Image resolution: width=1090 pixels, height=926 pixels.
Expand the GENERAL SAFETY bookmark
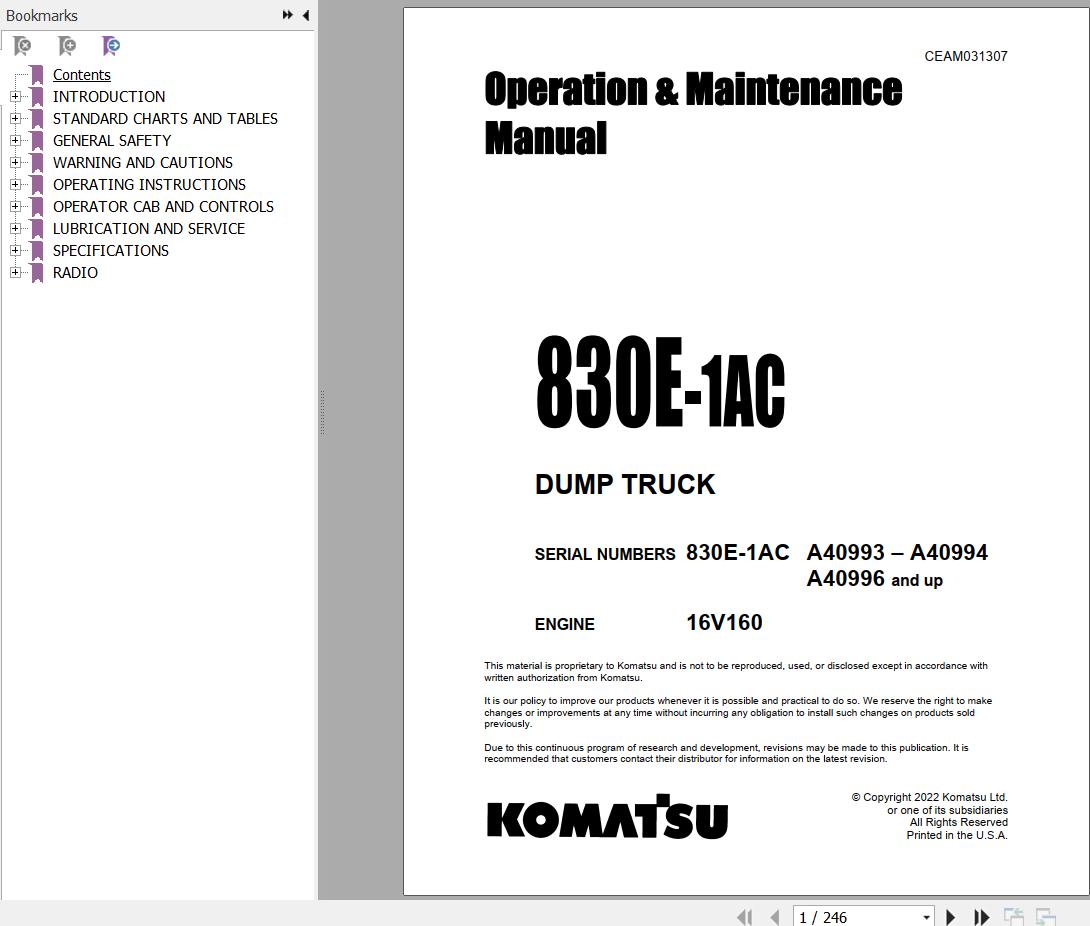(x=15, y=141)
